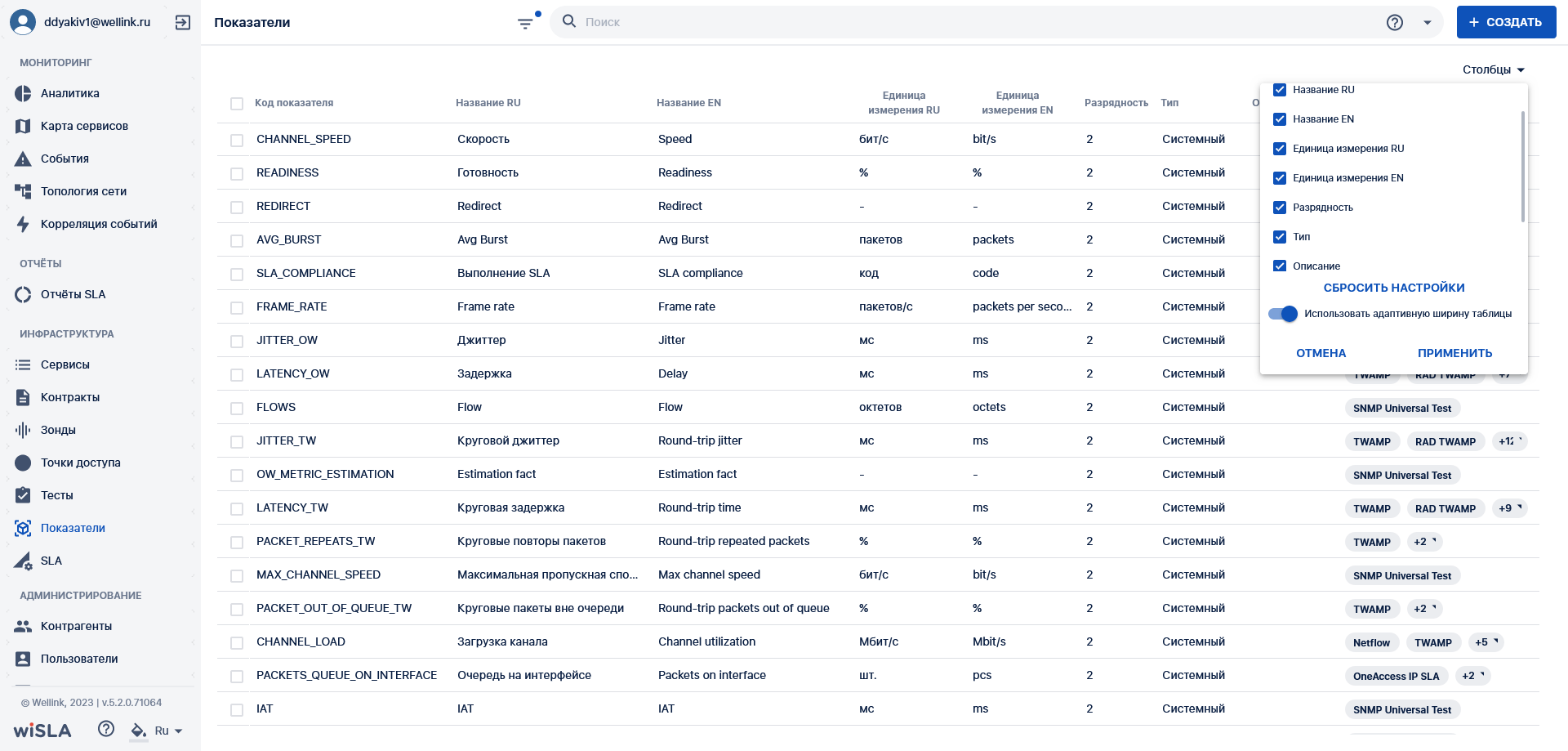Uncheck Единица измерения RU column checkbox

click(1280, 149)
